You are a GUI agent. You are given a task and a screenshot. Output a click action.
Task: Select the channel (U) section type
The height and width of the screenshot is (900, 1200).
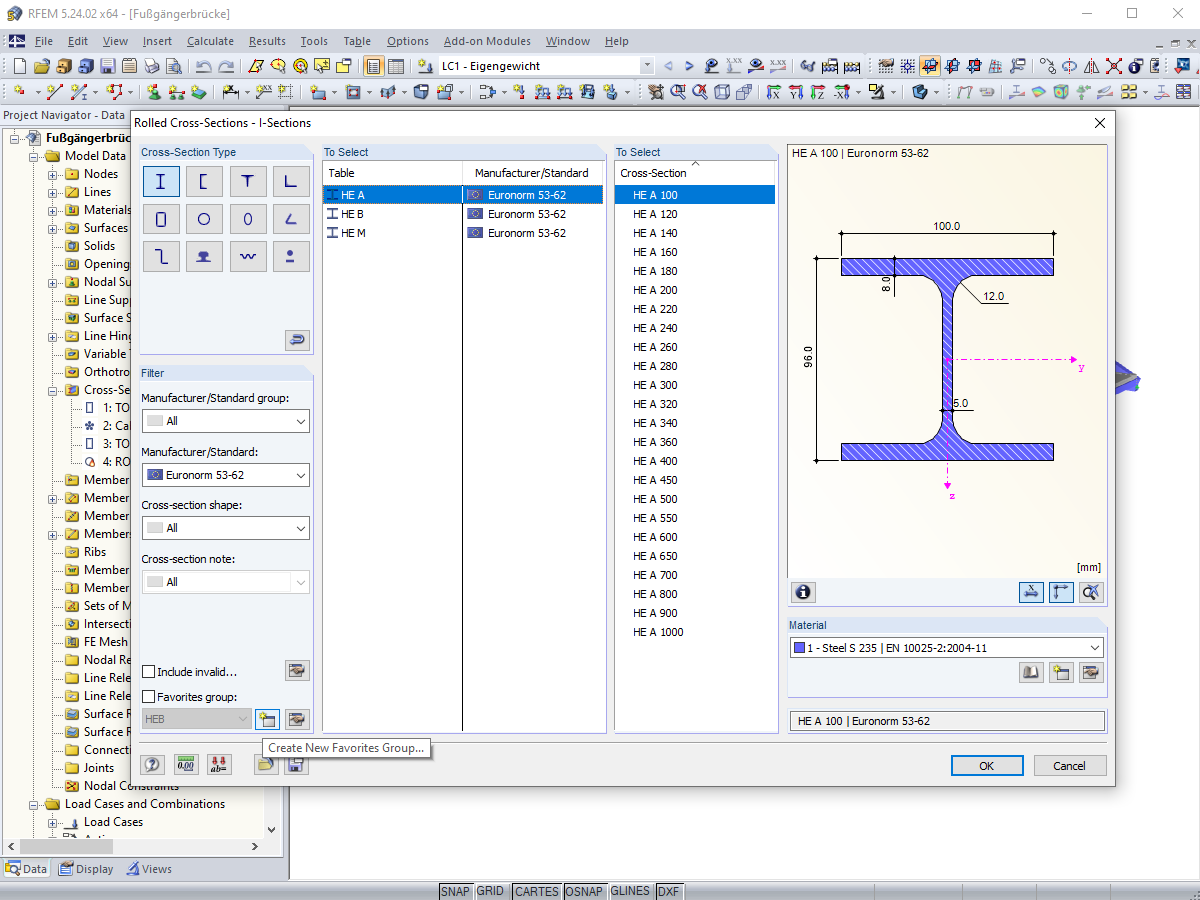click(204, 181)
